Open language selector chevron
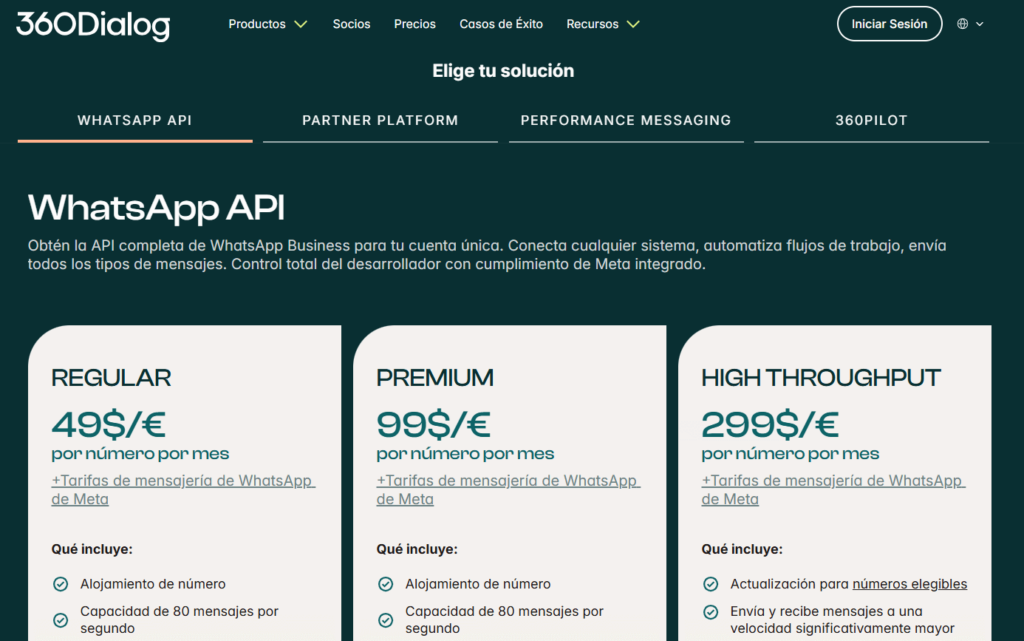1024x641 pixels. click(980, 24)
